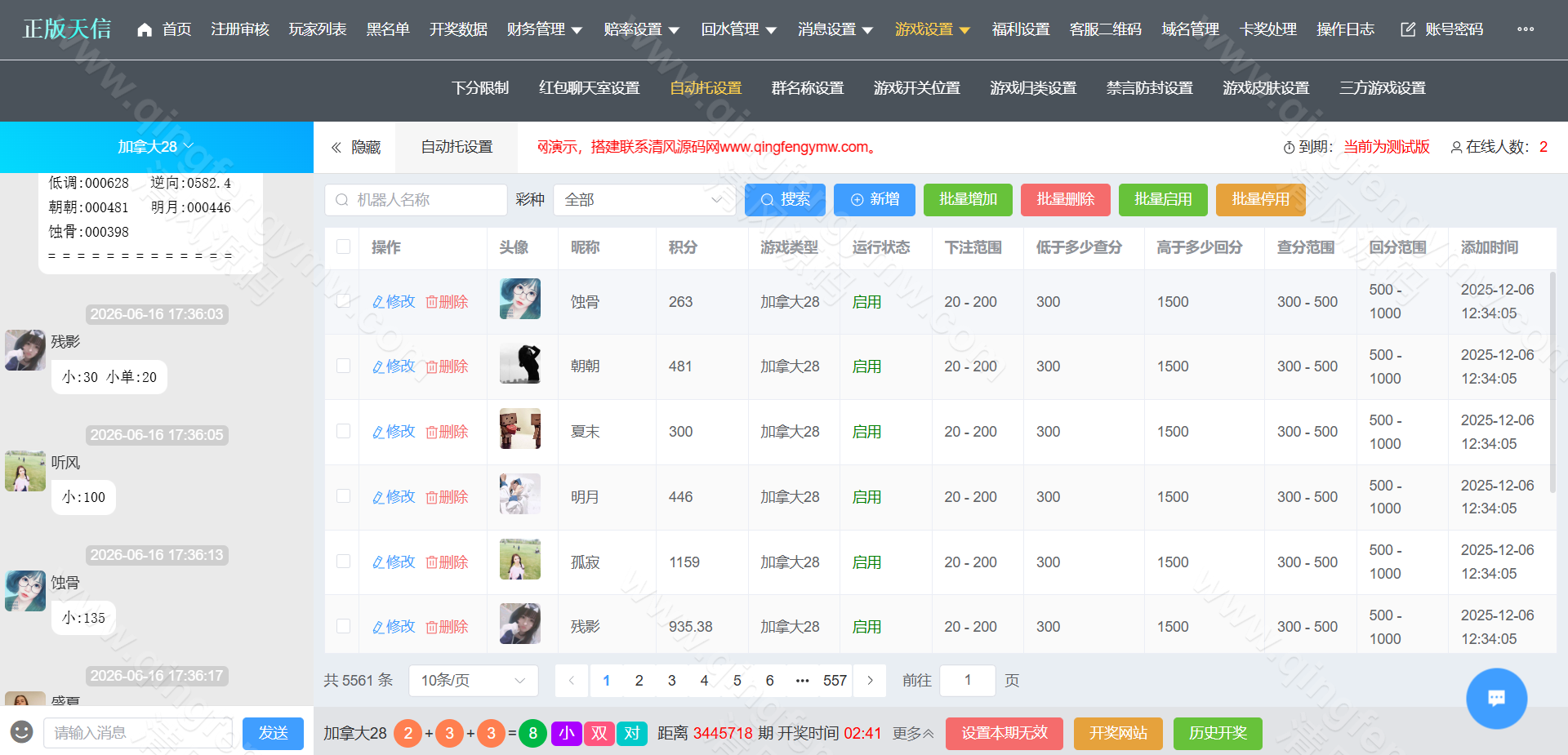Check the checkbox for the 夏末 row

343,431
